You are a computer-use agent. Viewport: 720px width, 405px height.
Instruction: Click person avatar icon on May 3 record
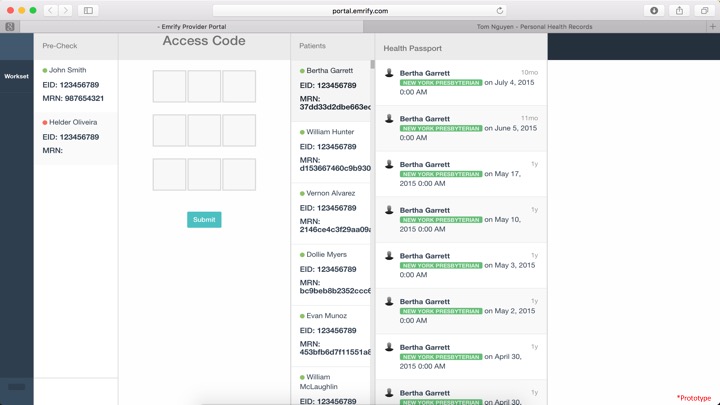pyautogui.click(x=389, y=255)
